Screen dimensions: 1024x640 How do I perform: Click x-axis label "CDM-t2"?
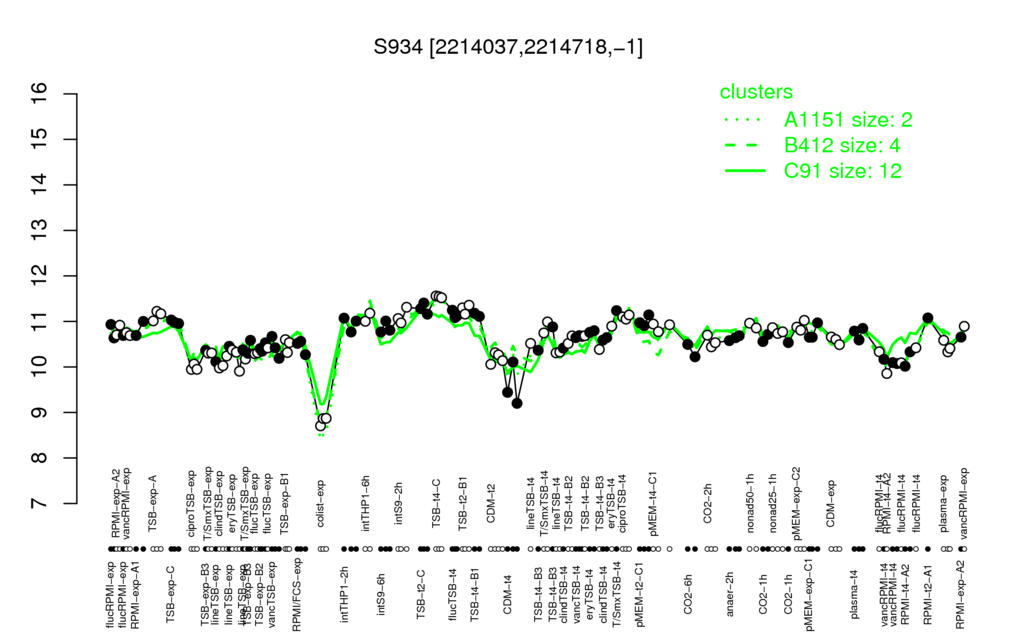[x=491, y=504]
